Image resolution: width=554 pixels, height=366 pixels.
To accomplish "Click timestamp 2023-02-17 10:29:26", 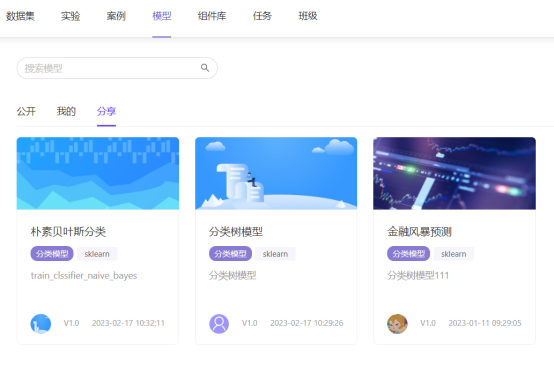I will tap(307, 323).
